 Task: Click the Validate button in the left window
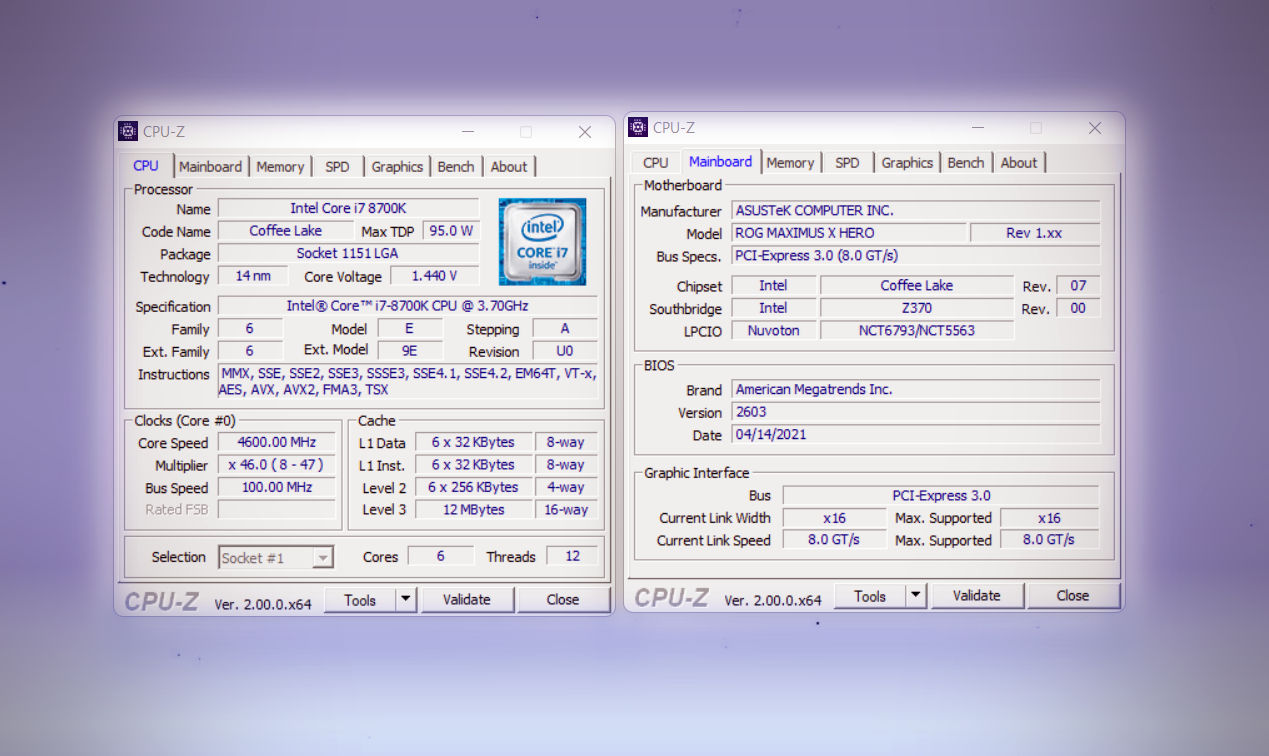(x=467, y=599)
